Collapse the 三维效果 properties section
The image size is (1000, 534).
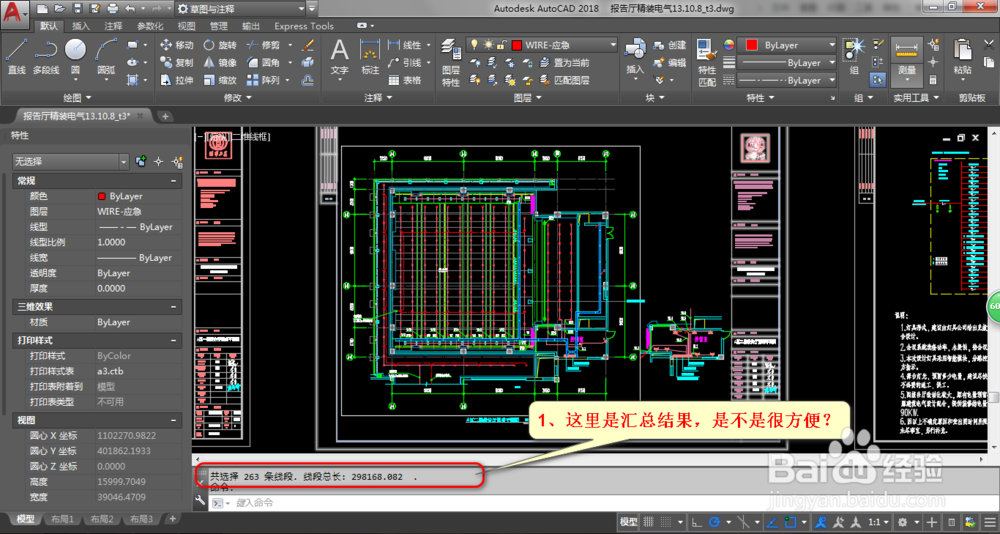pos(173,307)
